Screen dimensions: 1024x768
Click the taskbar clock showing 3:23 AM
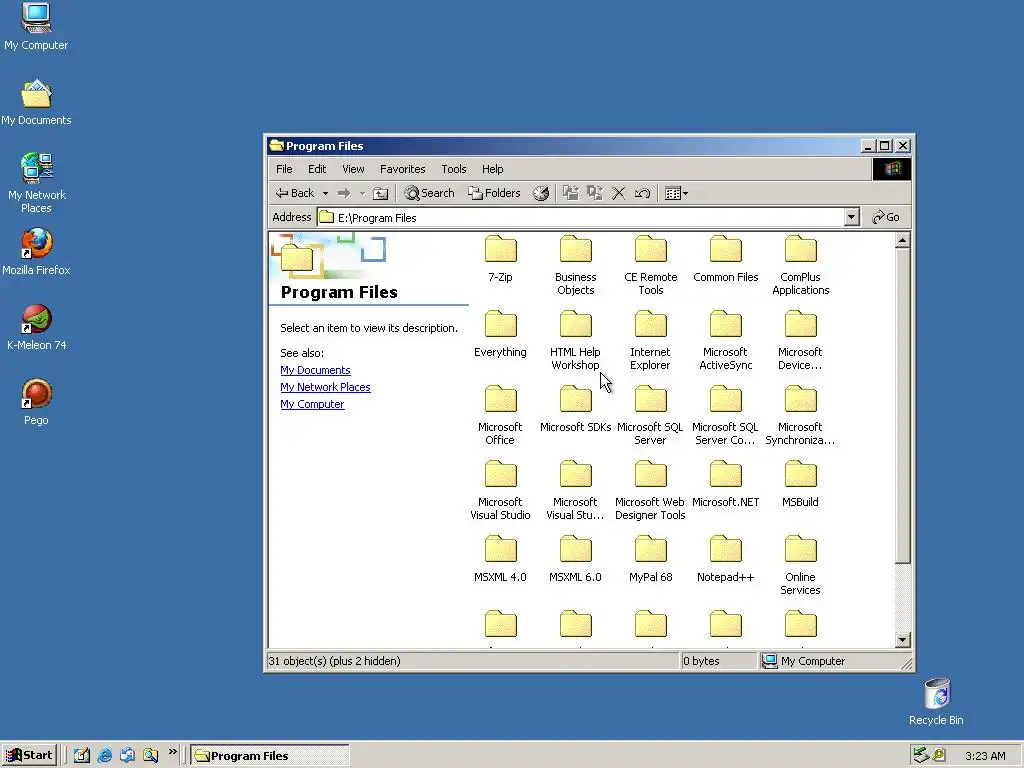(985, 756)
